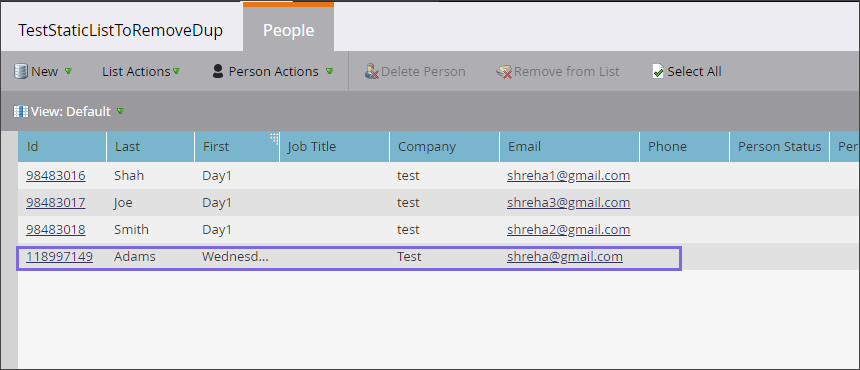Select the Joe last name cell
The height and width of the screenshot is (370, 860).
click(123, 203)
